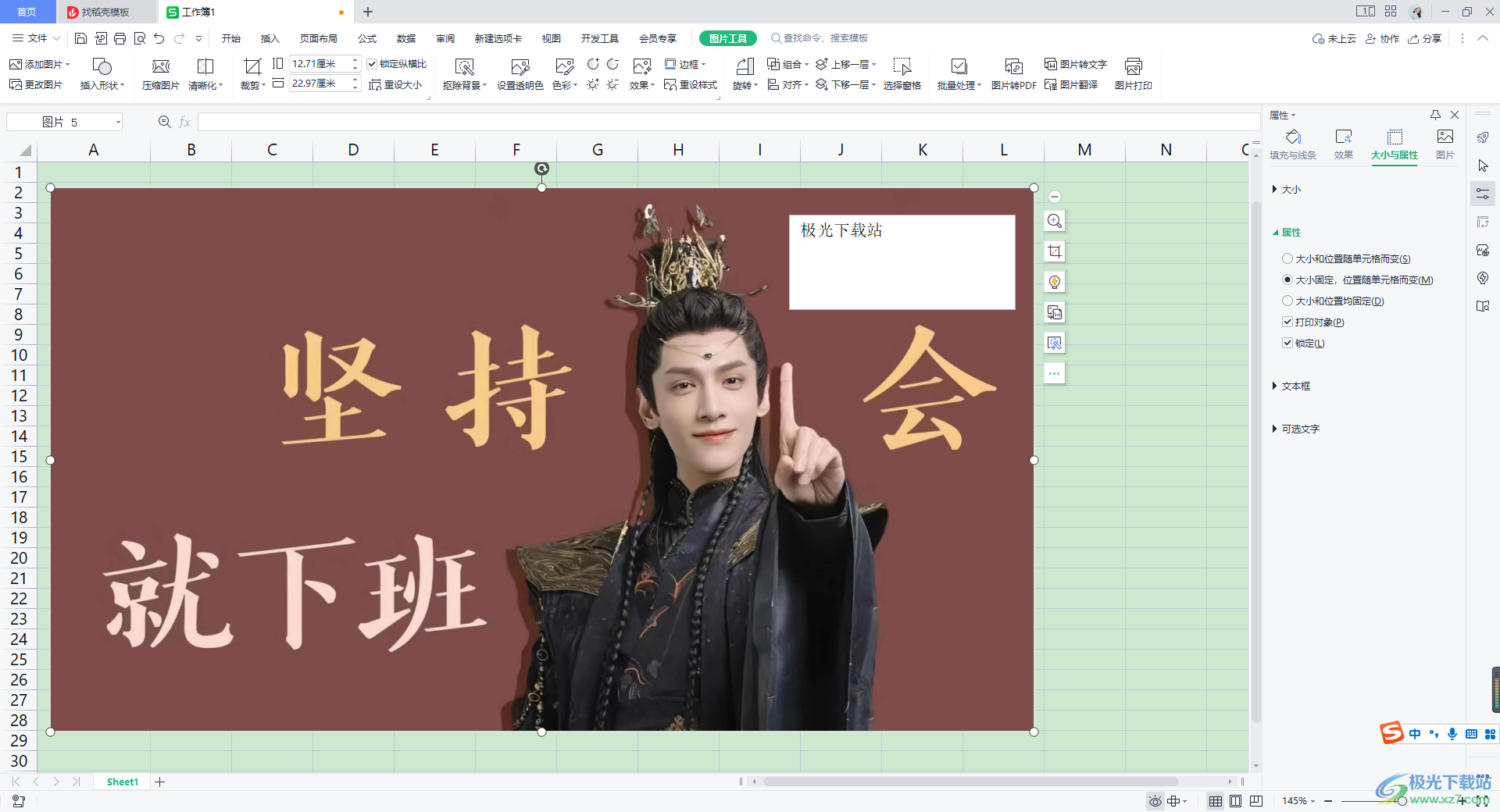The image size is (1500, 812).
Task: Collapse the 属性 properties section
Action: (1287, 233)
